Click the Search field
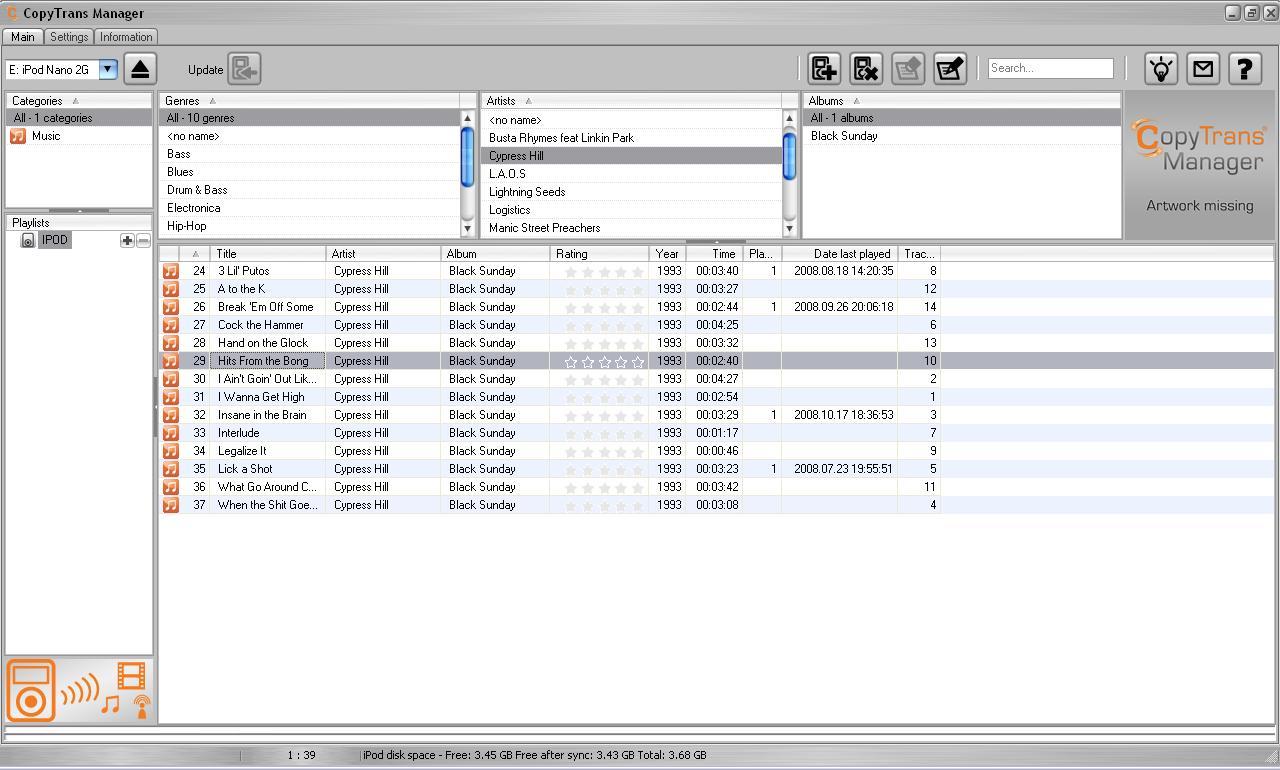 [1050, 68]
